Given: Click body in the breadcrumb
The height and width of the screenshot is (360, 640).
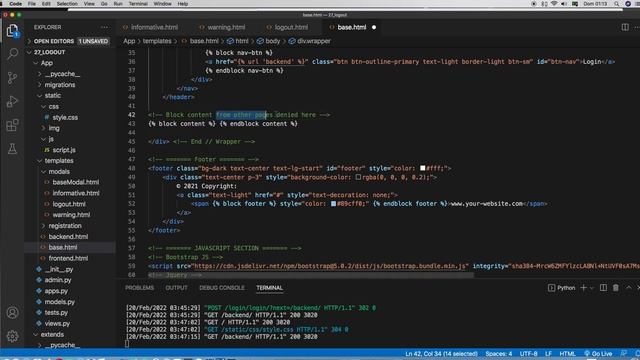Looking at the screenshot, I should point(272,41).
